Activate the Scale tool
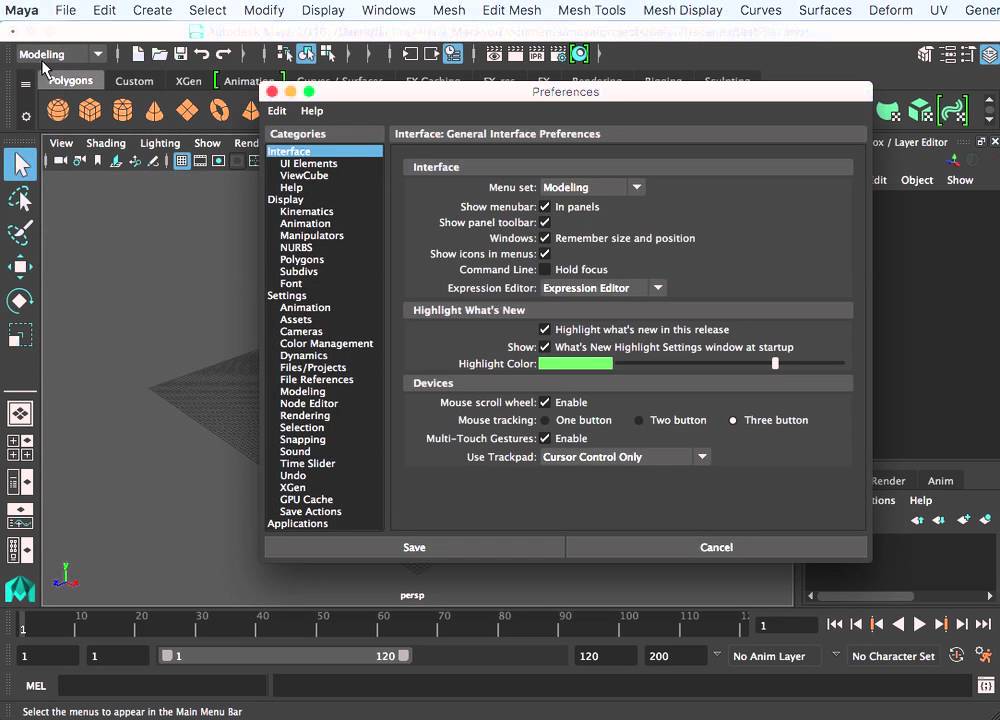Viewport: 1000px width, 720px height. coord(20,335)
